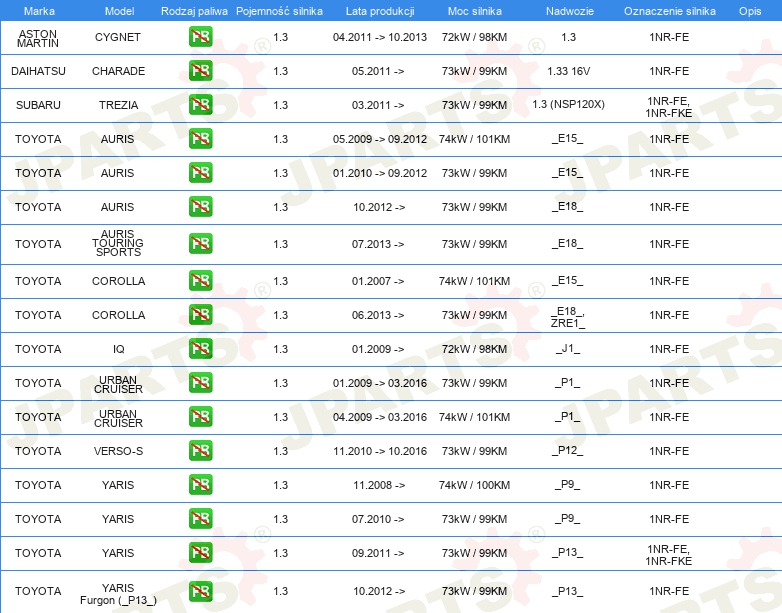This screenshot has width=782, height=613.
Task: Click the 74kW / 100KM power cell
Action: pos(474,485)
